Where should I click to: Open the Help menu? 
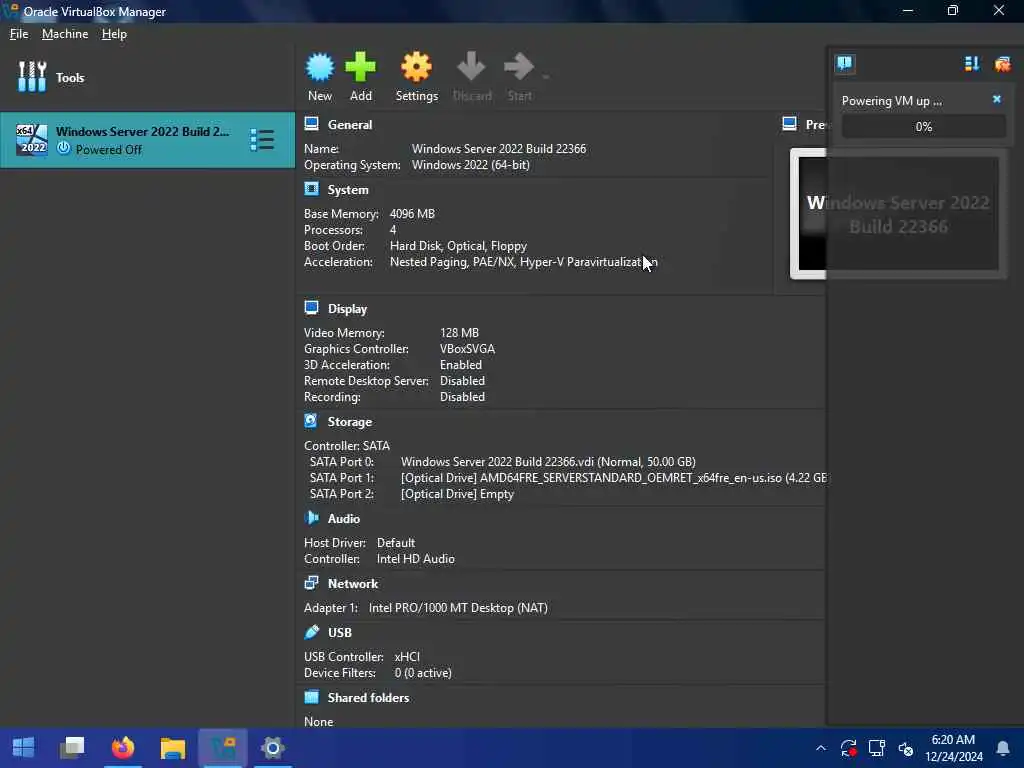pyautogui.click(x=114, y=34)
